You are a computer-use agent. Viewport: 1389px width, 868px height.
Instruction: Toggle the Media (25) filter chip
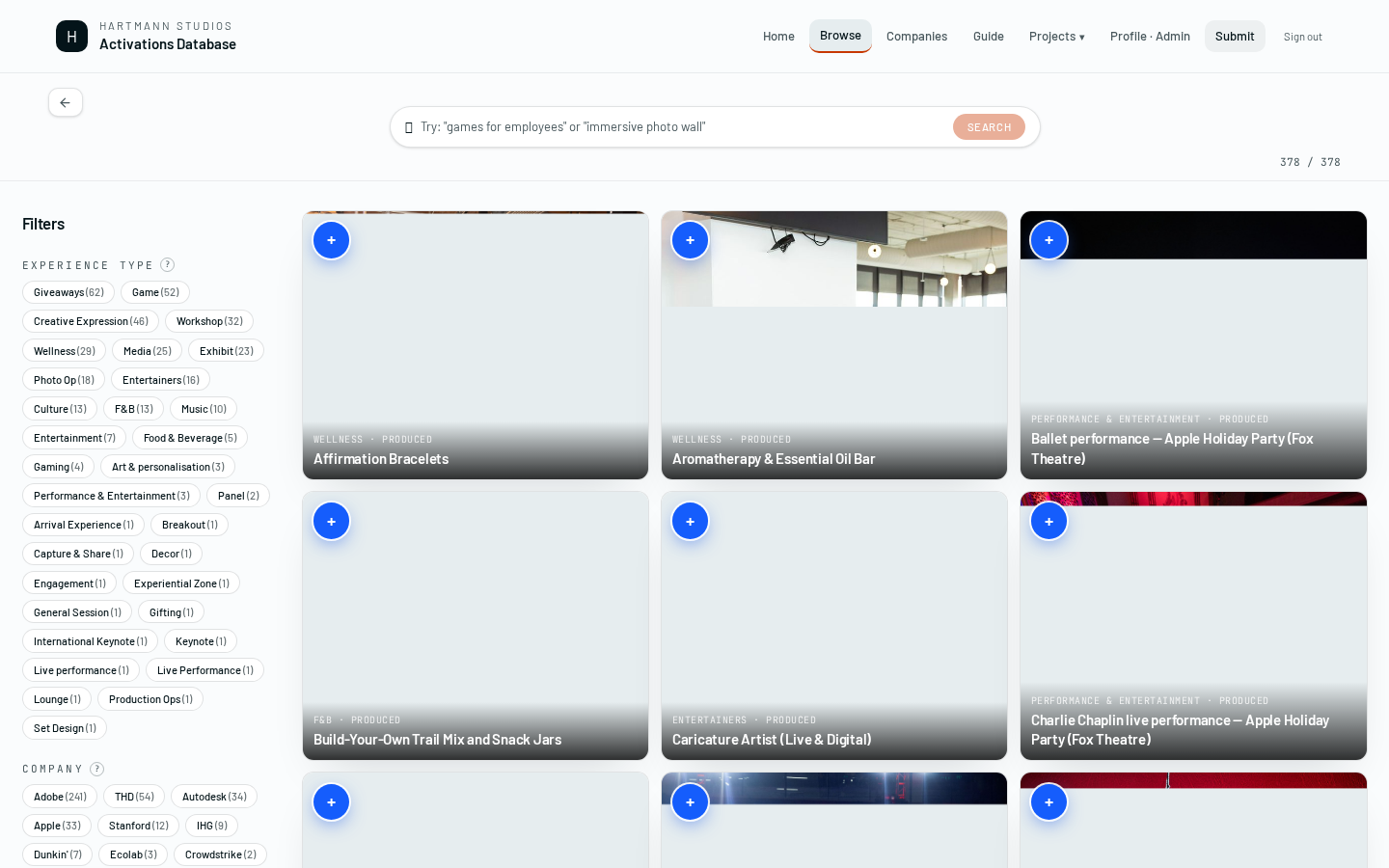(148, 351)
